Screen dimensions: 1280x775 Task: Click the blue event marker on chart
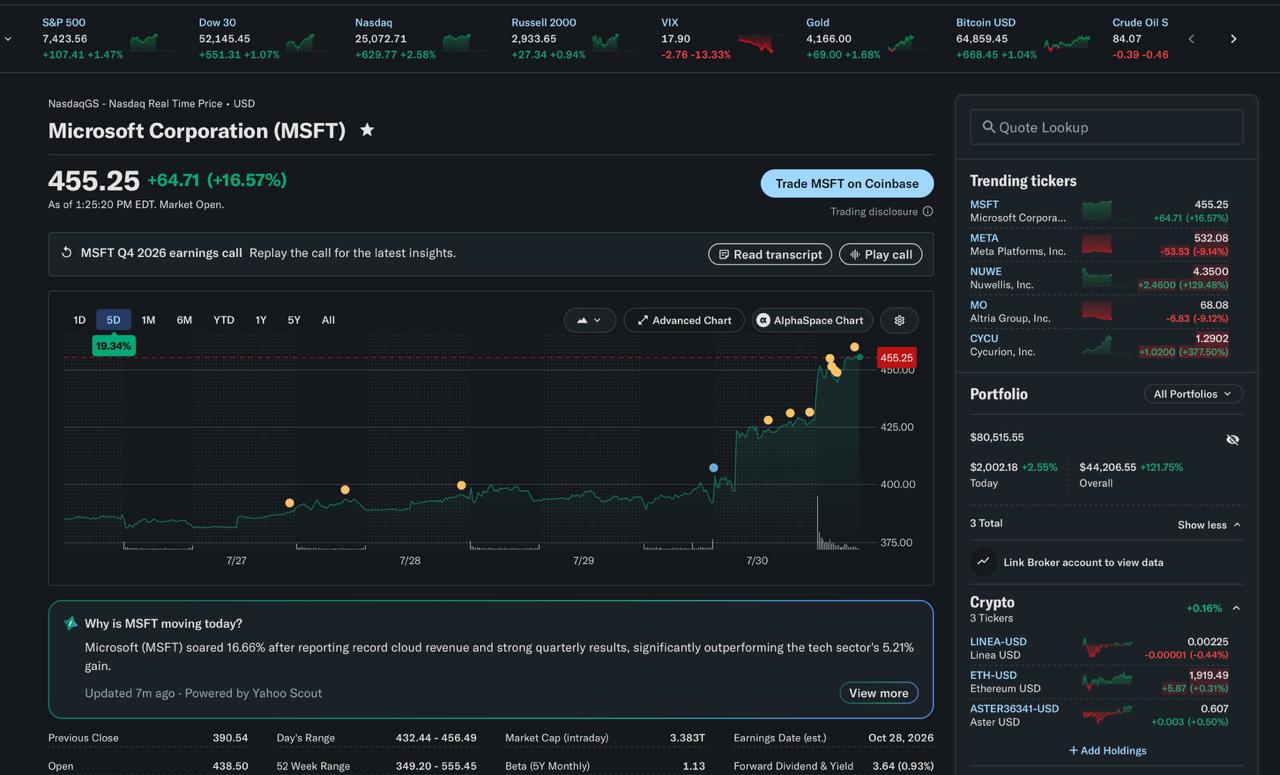pos(713,468)
